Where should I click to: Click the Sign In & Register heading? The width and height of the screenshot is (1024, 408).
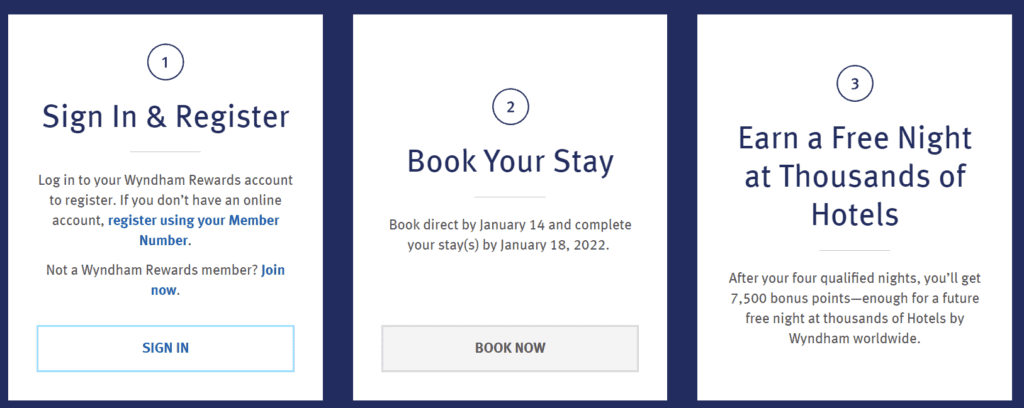coord(165,117)
